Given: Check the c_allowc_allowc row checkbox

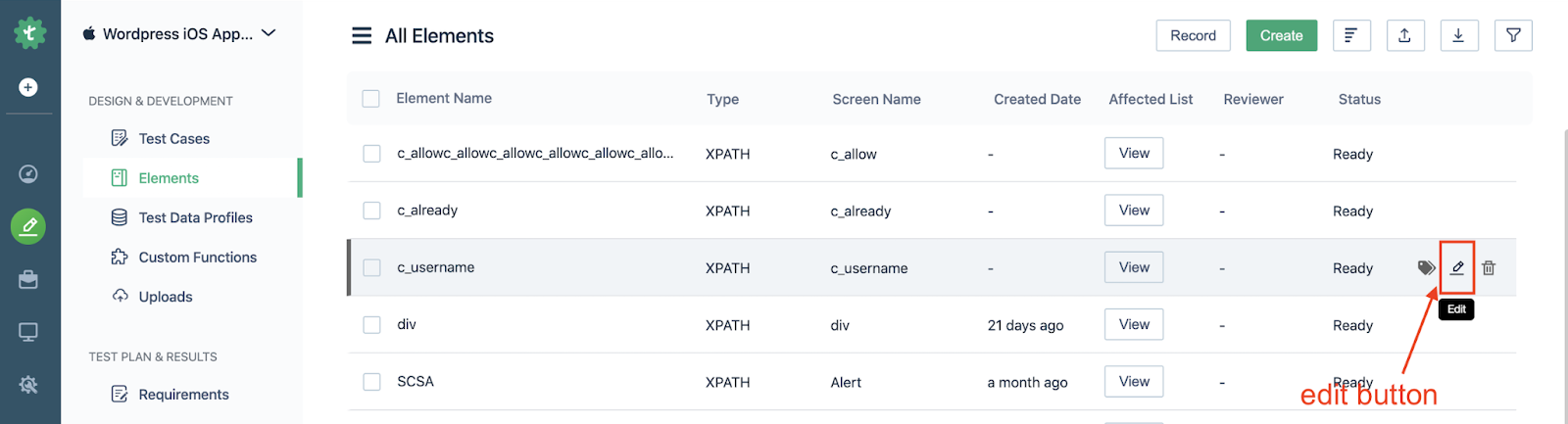Looking at the screenshot, I should pyautogui.click(x=371, y=154).
